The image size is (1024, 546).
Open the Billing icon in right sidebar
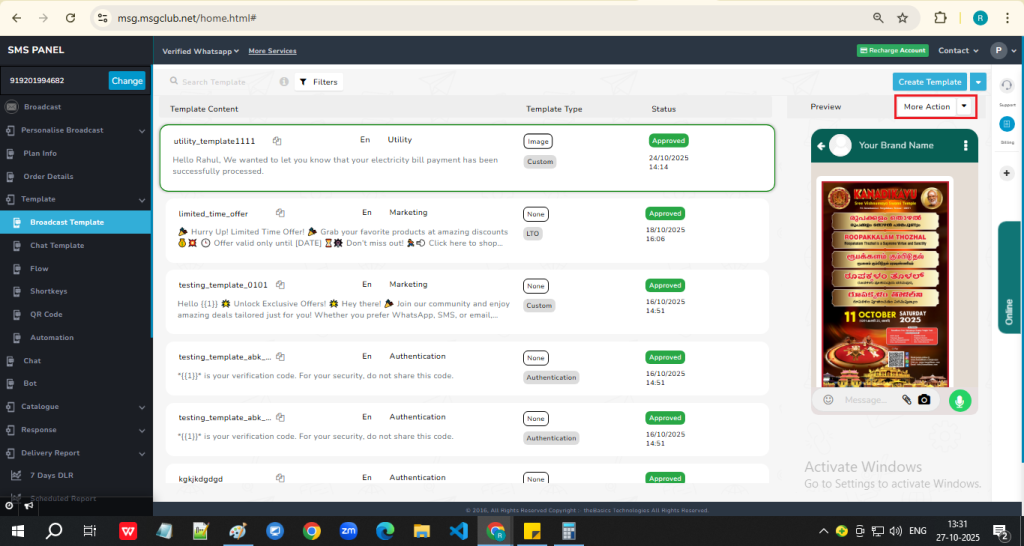1006,125
